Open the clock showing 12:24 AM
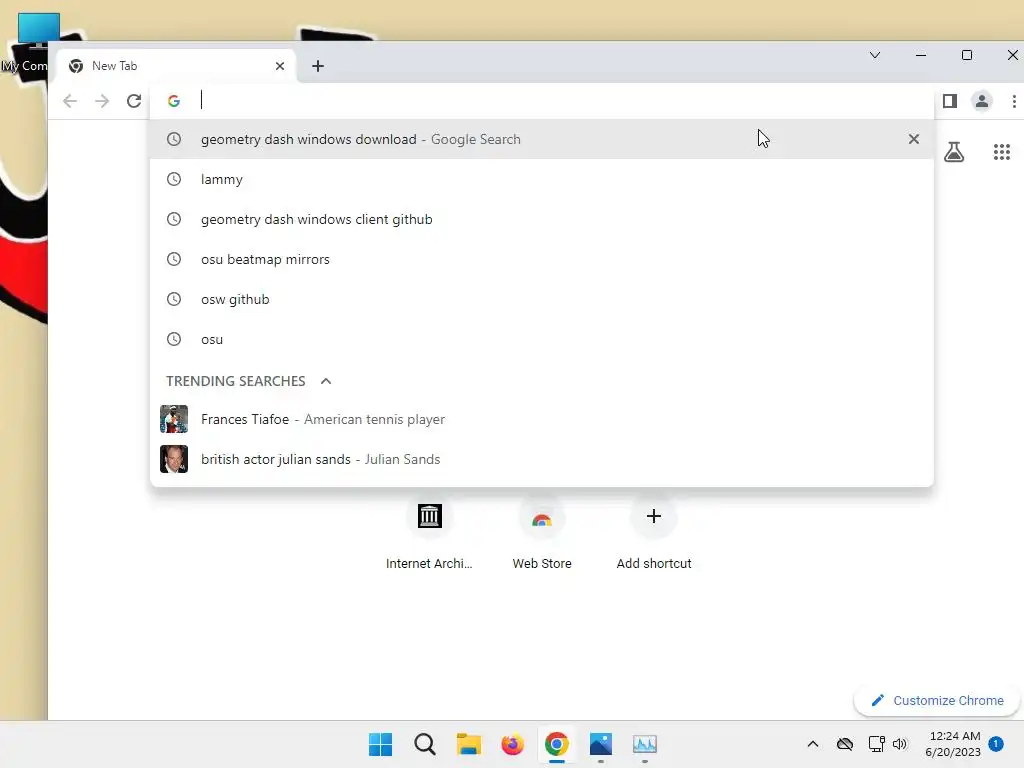The width and height of the screenshot is (1024, 768). tap(953, 744)
